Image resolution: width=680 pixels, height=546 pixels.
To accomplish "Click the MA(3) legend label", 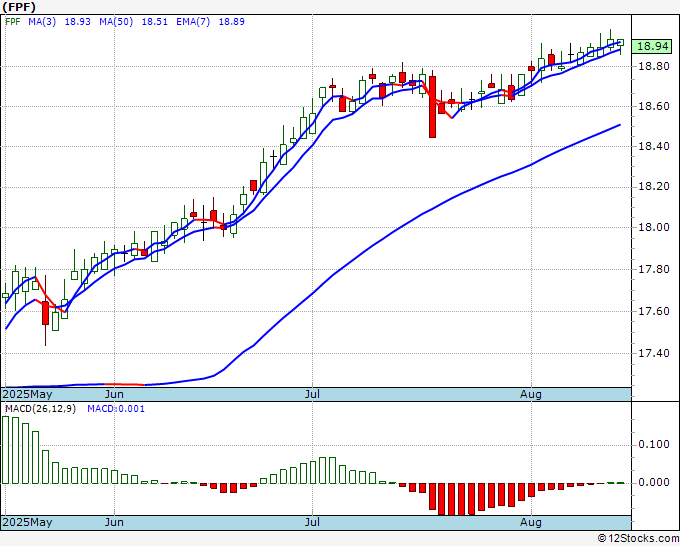I will pos(42,22).
